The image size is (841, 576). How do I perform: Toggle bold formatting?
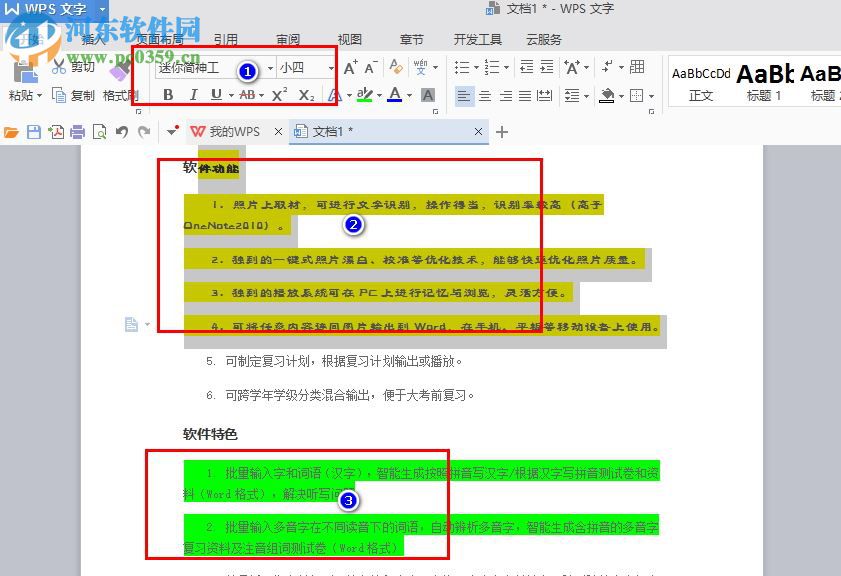[x=168, y=96]
